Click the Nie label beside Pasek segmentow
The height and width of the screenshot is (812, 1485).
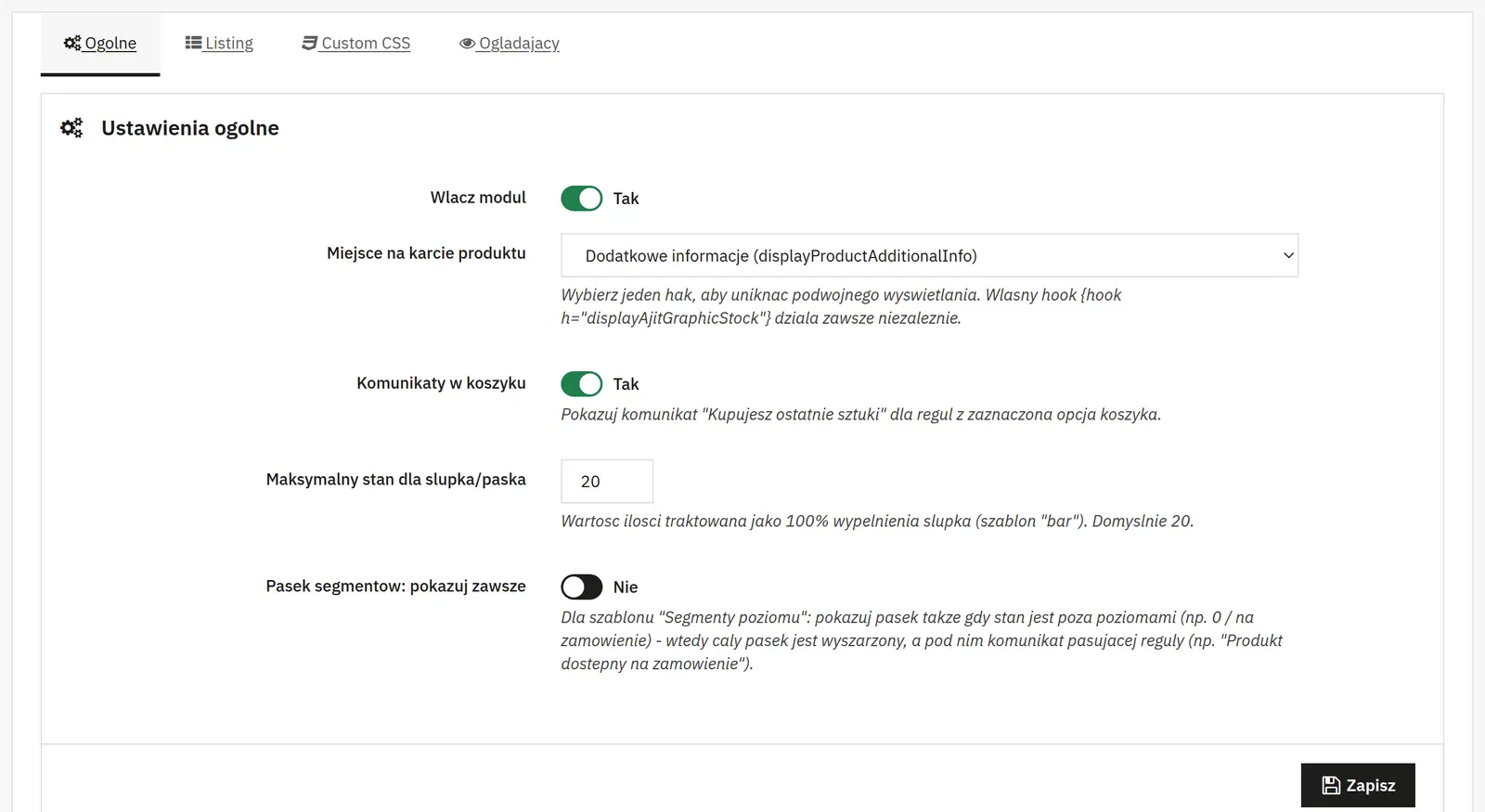click(x=626, y=586)
